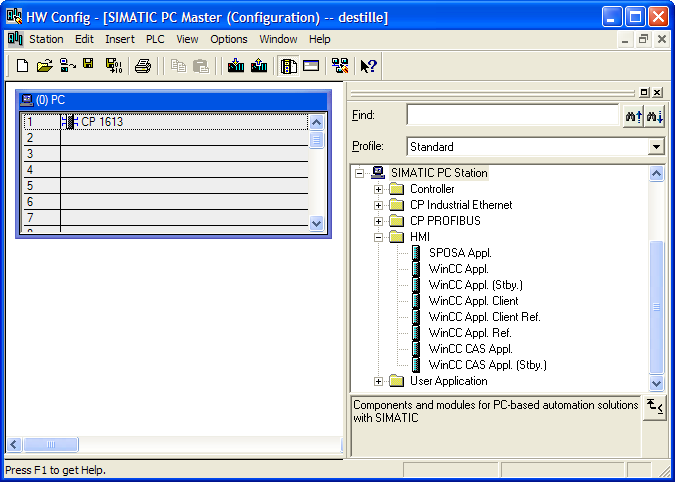Click the Save and Compile icon
Screen dimensions: 675x482
pos(114,66)
